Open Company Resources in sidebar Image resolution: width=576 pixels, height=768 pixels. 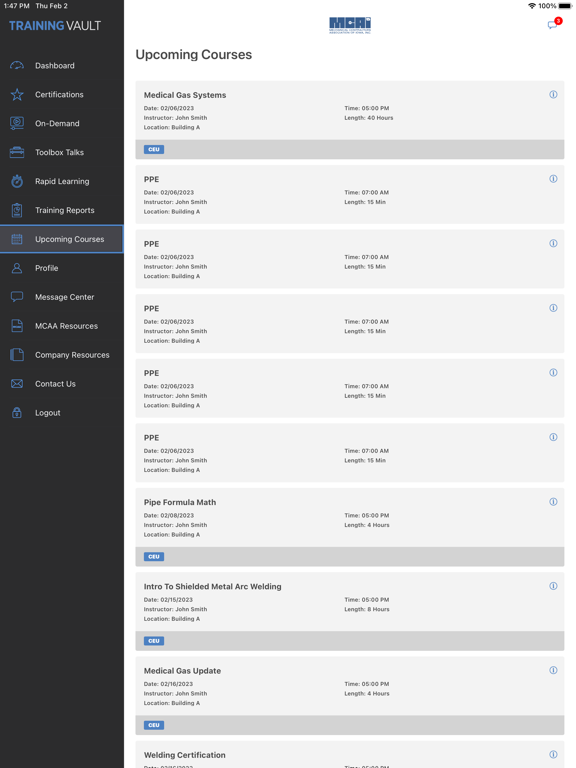point(62,355)
